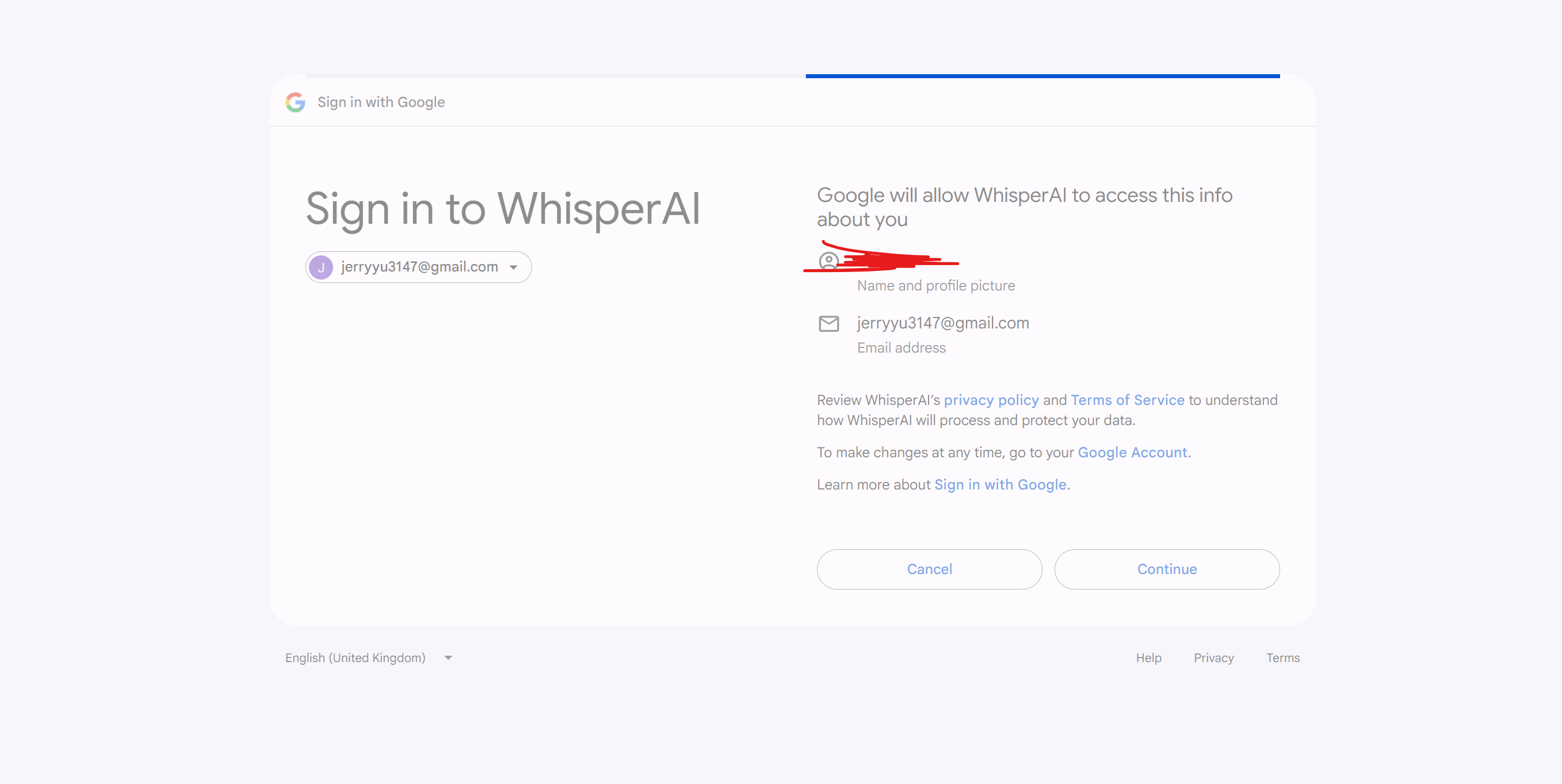The image size is (1562, 784).
Task: Open WhisperAI's privacy policy link
Action: 991,400
